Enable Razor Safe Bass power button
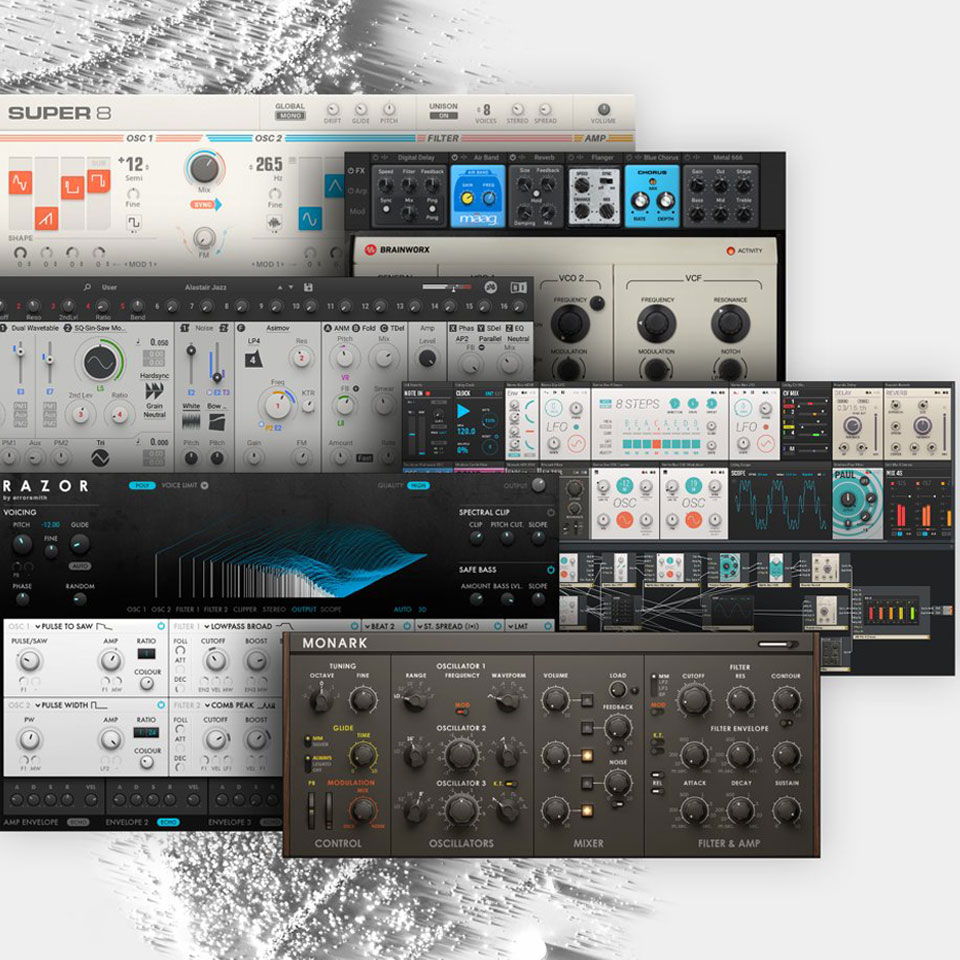Viewport: 960px width, 960px height. (550, 569)
